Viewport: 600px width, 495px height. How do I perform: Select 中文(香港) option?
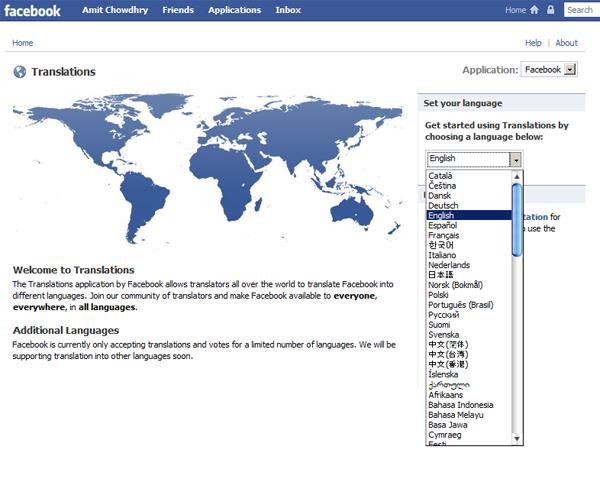tap(469, 365)
